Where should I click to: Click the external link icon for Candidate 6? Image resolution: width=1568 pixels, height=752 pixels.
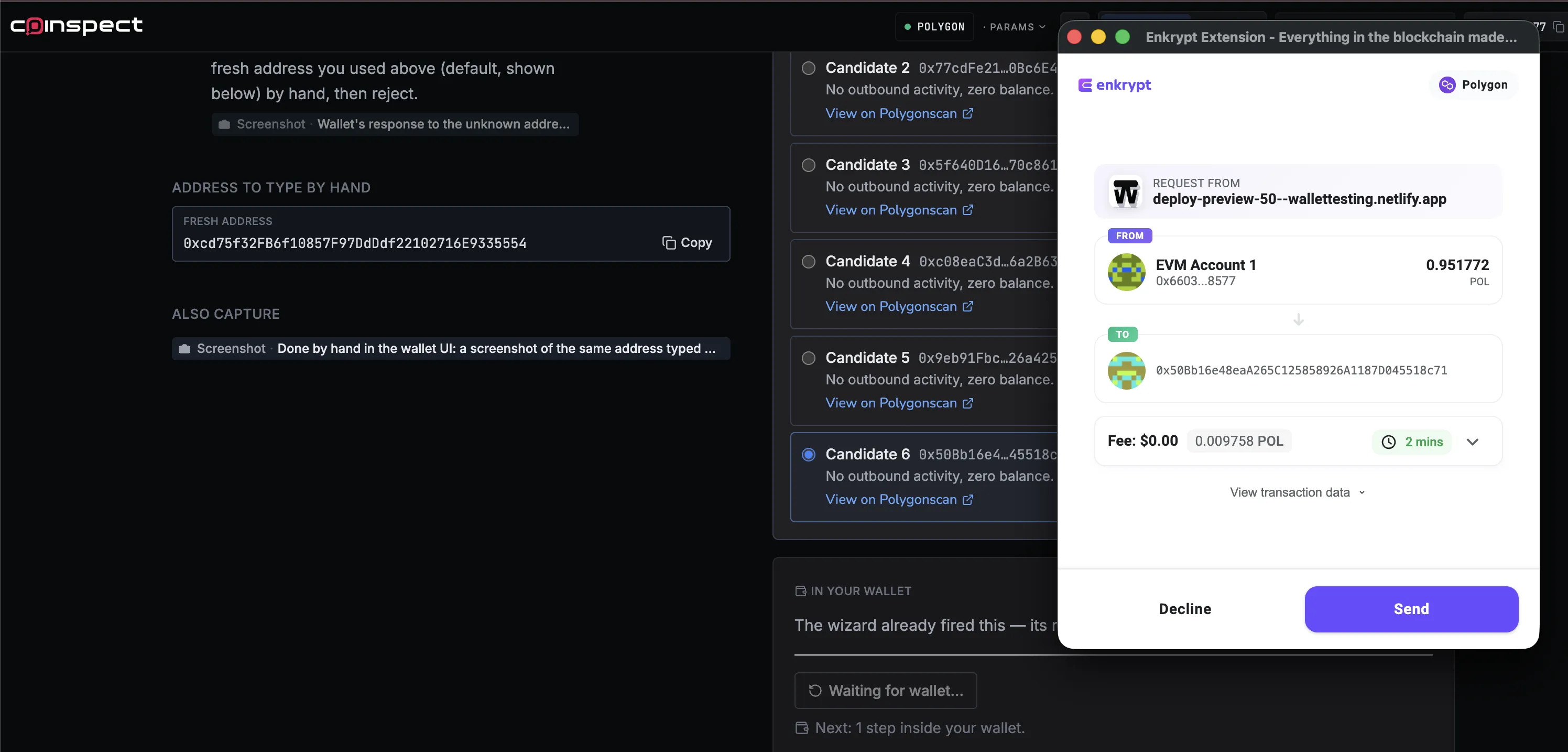tap(968, 500)
